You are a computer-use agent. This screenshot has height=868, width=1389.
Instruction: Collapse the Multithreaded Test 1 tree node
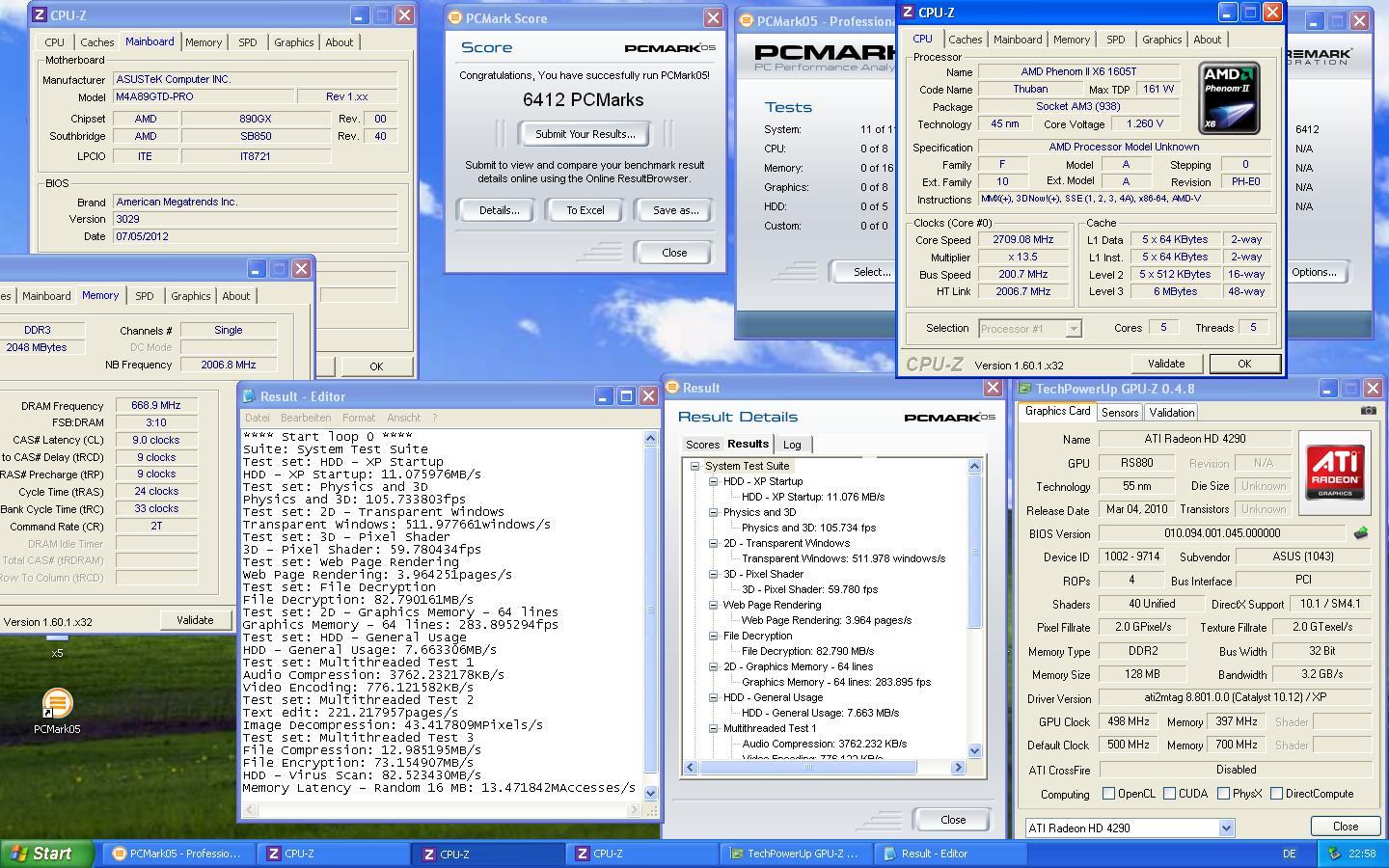pyautogui.click(x=713, y=728)
